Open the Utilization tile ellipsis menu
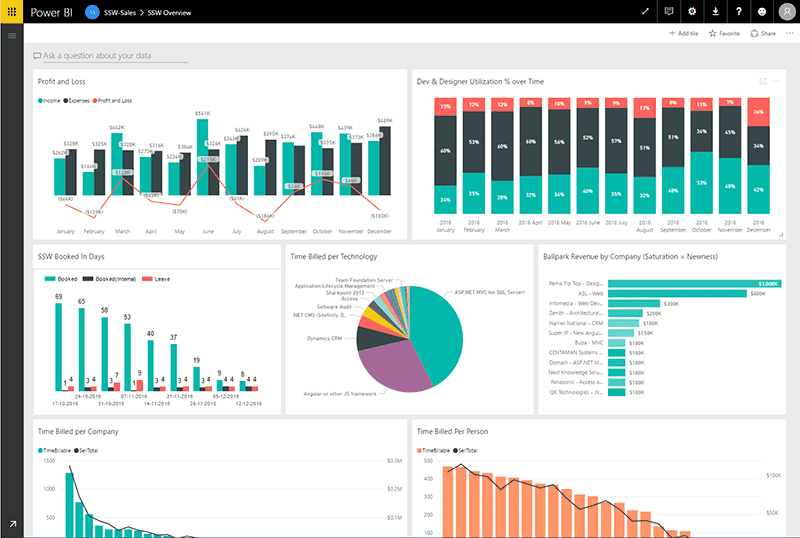The height and width of the screenshot is (538, 800). (x=776, y=81)
